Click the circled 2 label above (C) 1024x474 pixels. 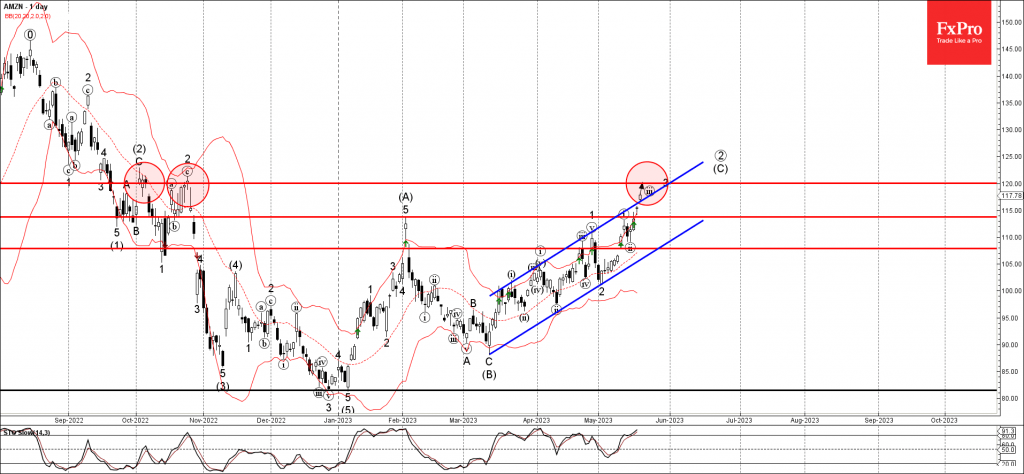[720, 155]
